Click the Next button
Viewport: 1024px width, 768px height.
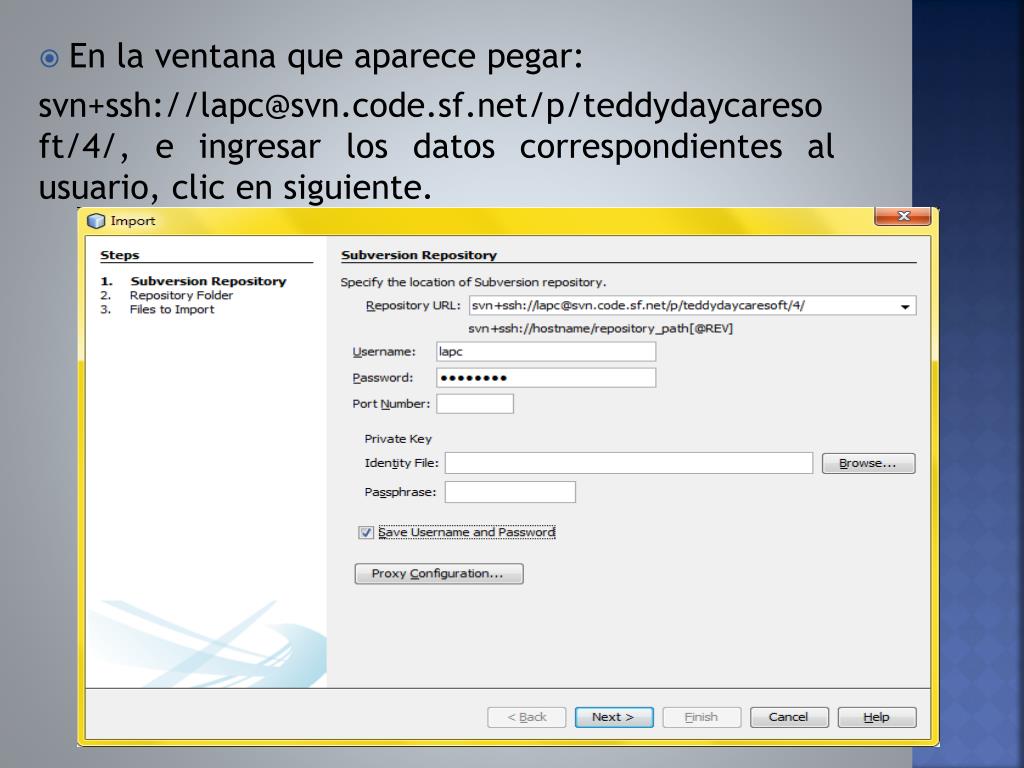click(613, 717)
